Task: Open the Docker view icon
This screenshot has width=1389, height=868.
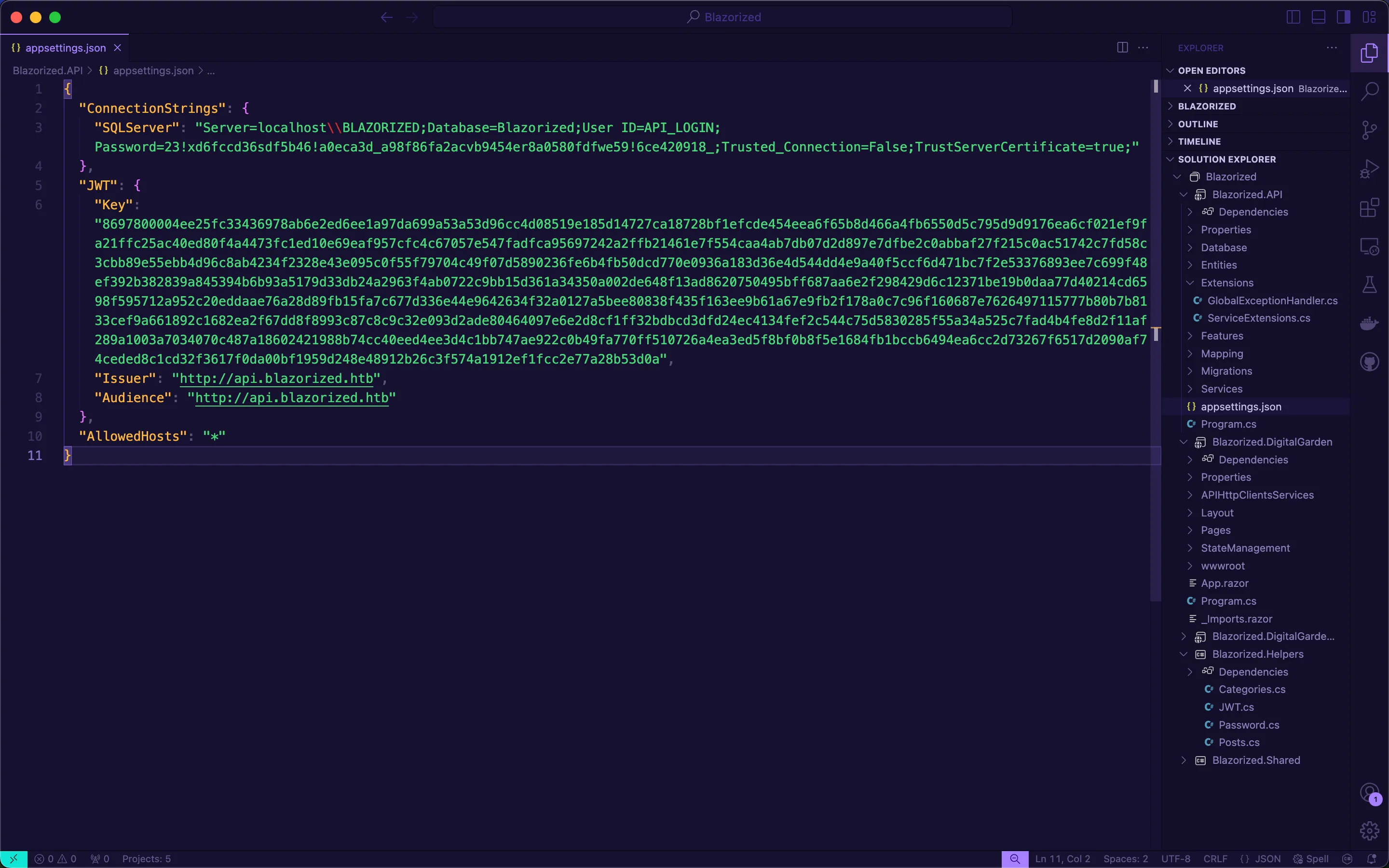Action: tap(1370, 324)
